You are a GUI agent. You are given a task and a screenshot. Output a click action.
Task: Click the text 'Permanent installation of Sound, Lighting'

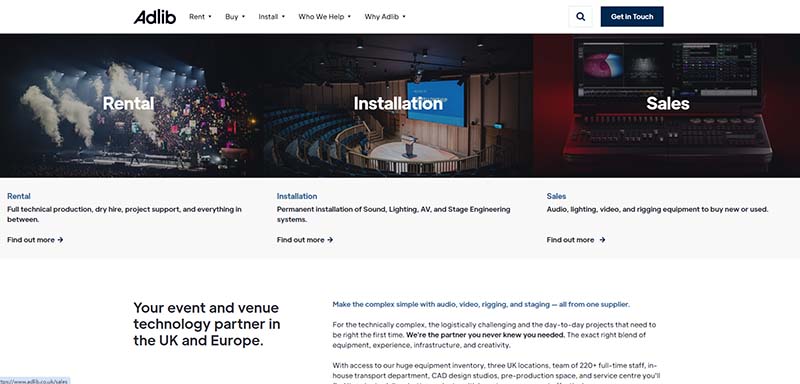point(344,209)
